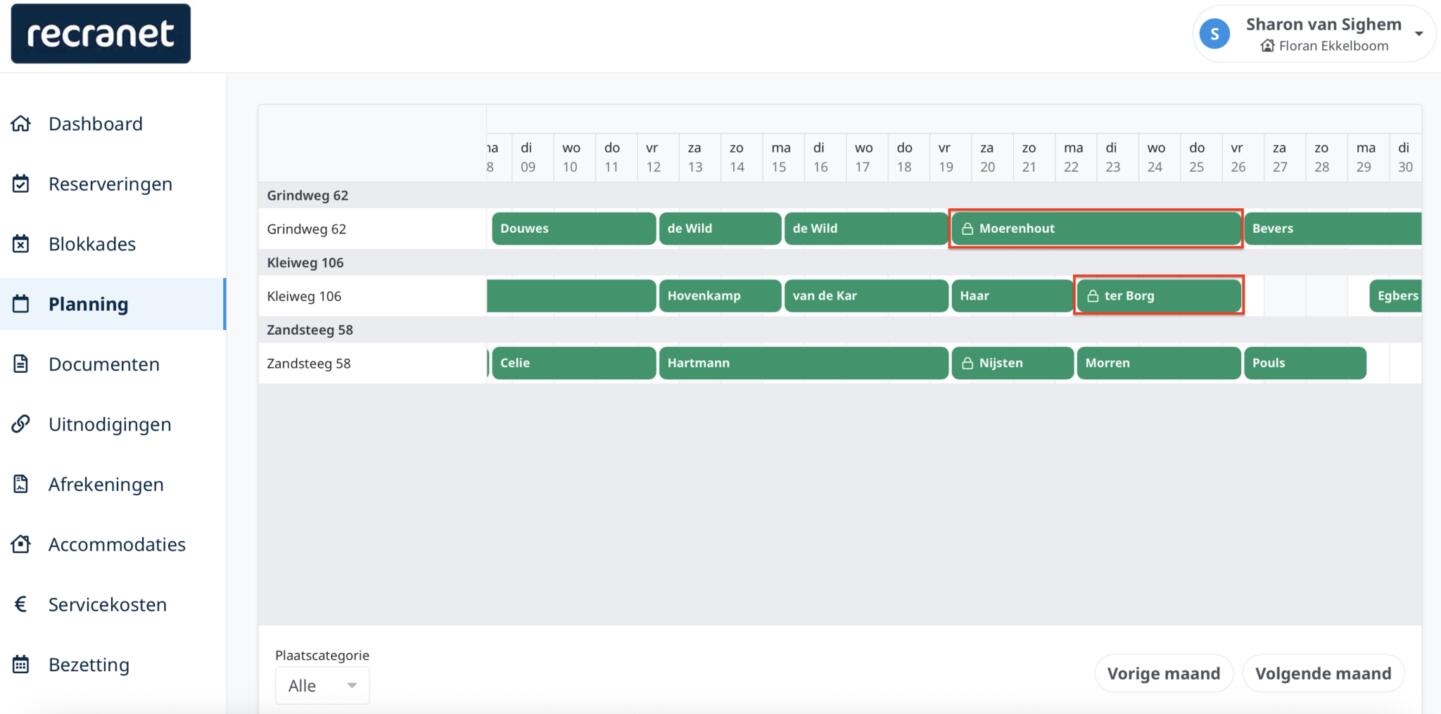Click the Servicekosten euro icon

[20, 604]
